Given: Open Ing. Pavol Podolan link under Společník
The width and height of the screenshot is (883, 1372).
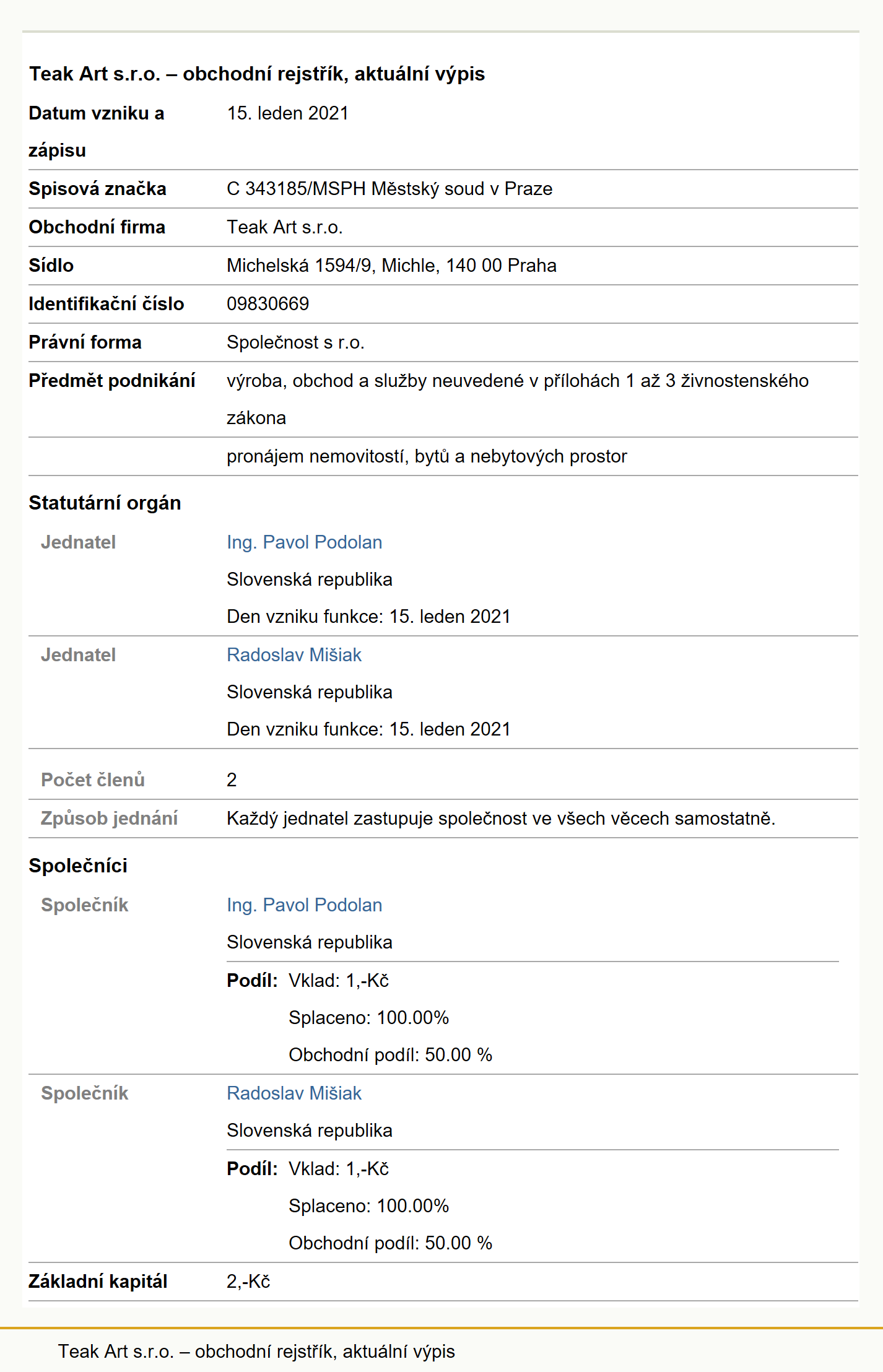Looking at the screenshot, I should 304,905.
